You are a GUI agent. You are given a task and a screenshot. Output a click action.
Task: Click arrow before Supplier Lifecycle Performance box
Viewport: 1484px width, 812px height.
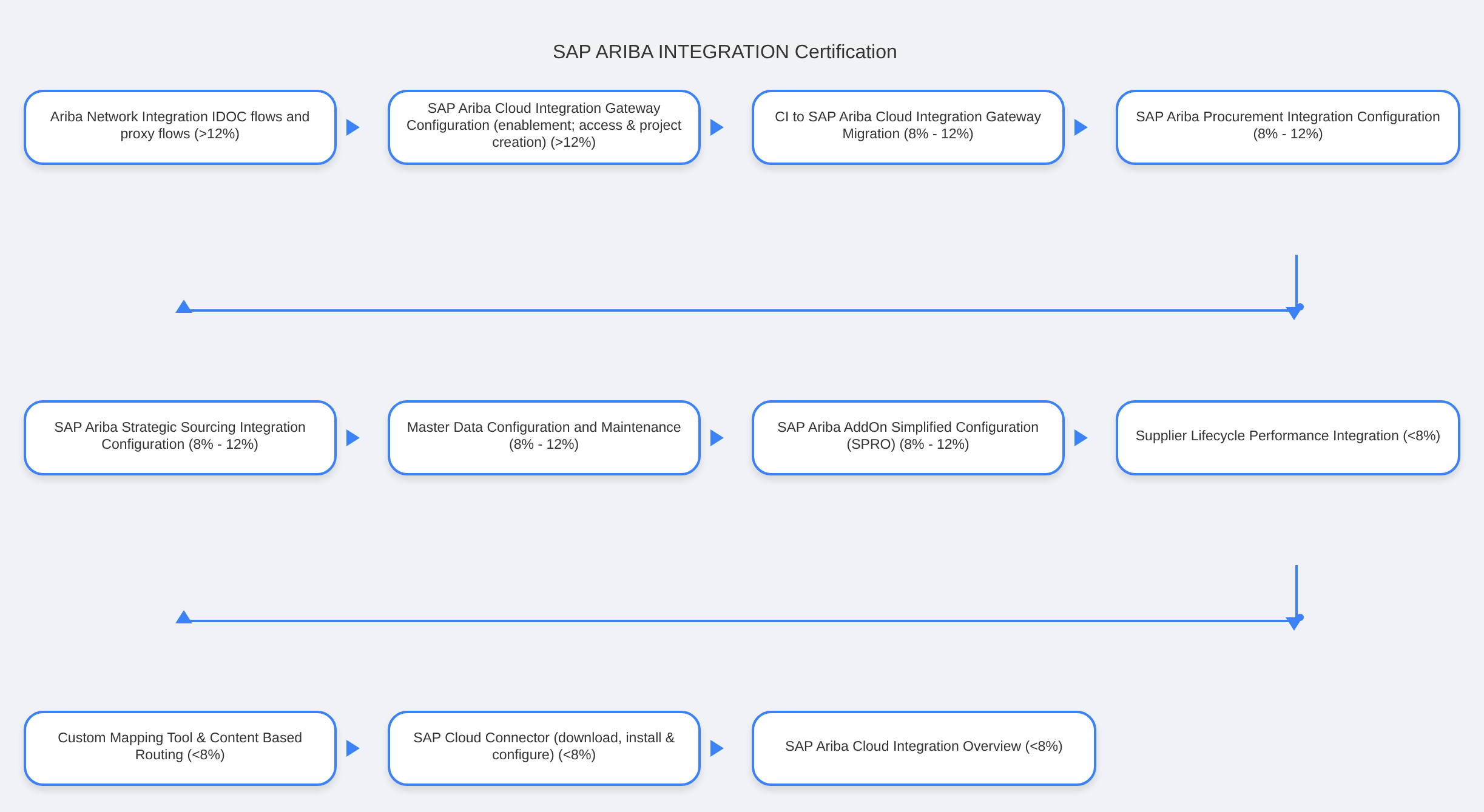click(x=1081, y=438)
